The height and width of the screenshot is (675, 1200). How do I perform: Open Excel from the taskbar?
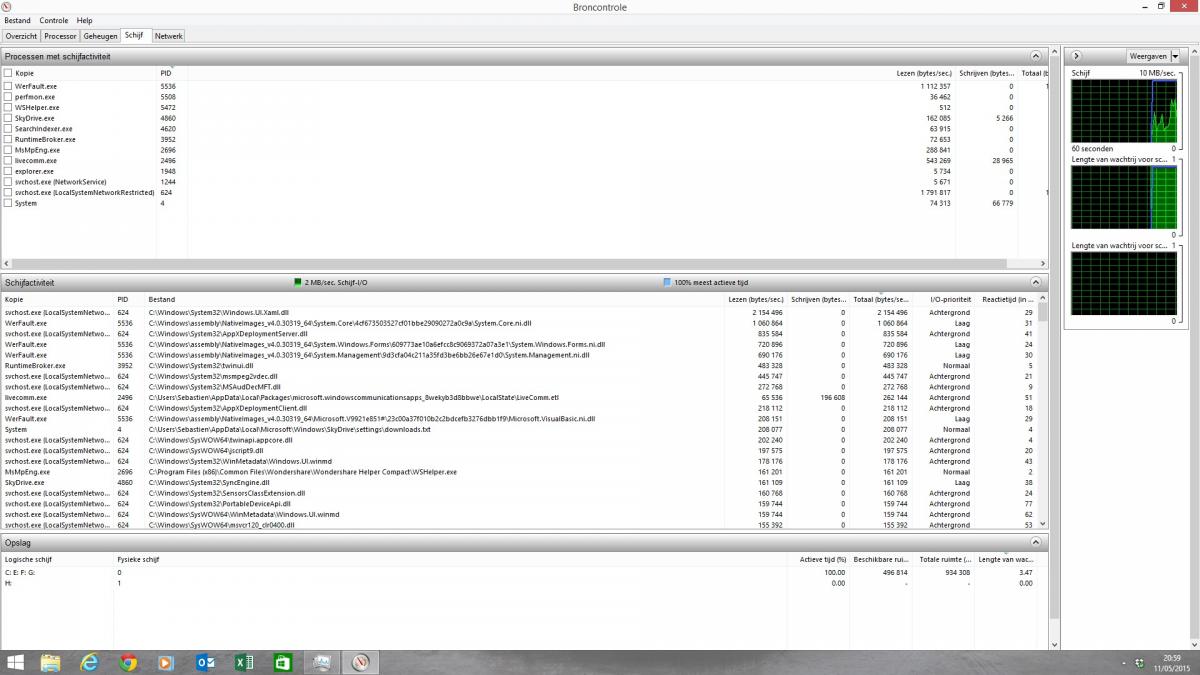[244, 662]
